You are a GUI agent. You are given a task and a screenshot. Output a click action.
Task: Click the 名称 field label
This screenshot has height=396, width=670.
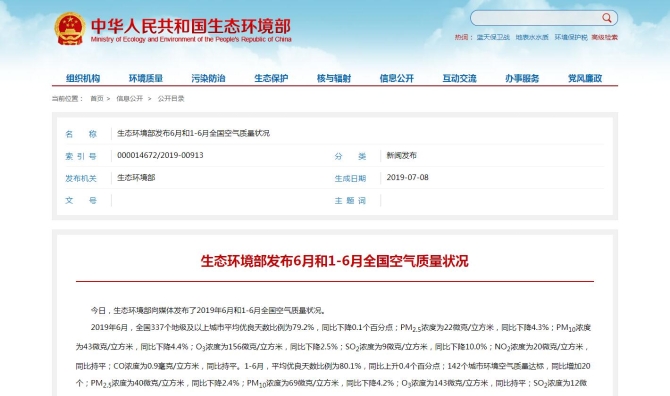(81, 134)
